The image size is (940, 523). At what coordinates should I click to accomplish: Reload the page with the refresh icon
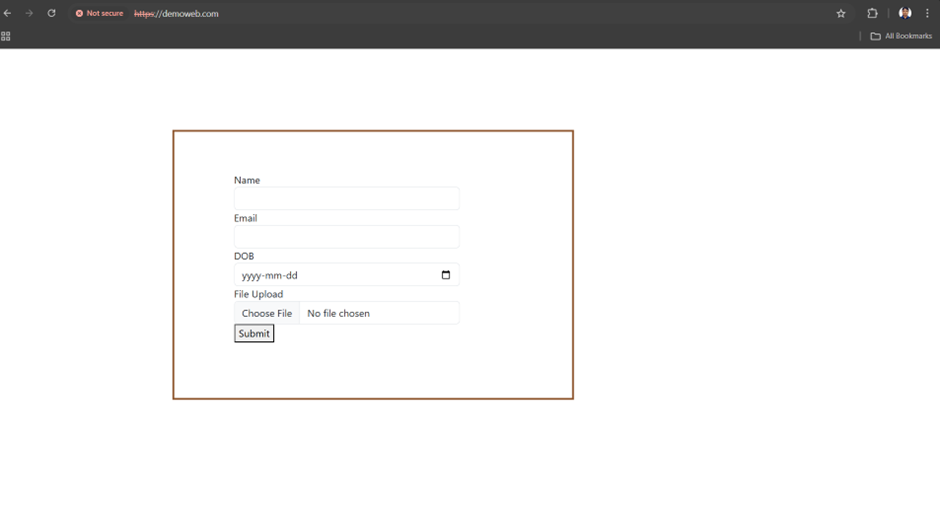(x=52, y=13)
